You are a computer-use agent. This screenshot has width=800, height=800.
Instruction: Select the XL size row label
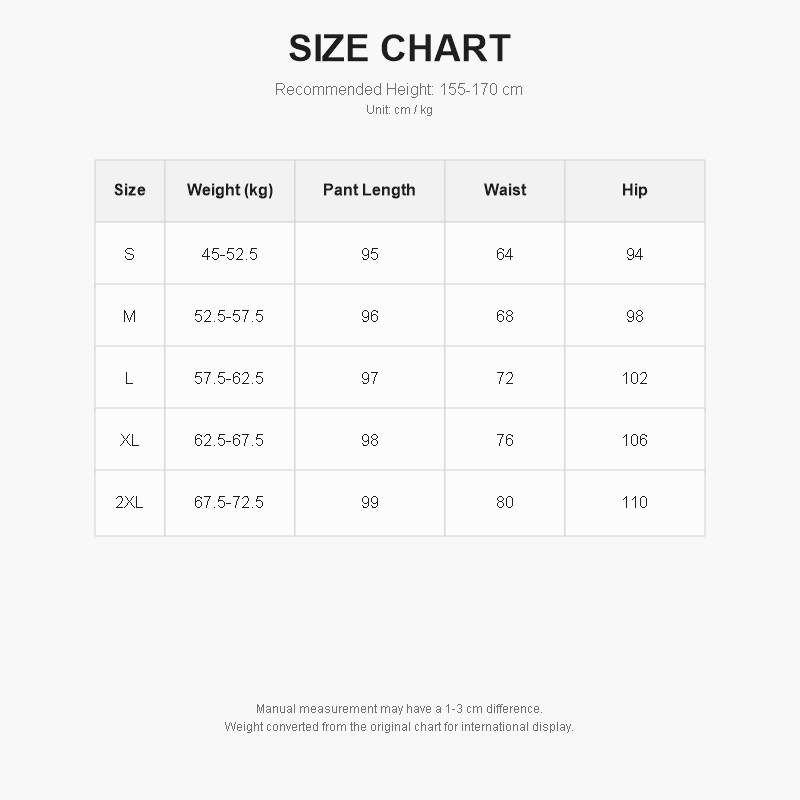130,440
